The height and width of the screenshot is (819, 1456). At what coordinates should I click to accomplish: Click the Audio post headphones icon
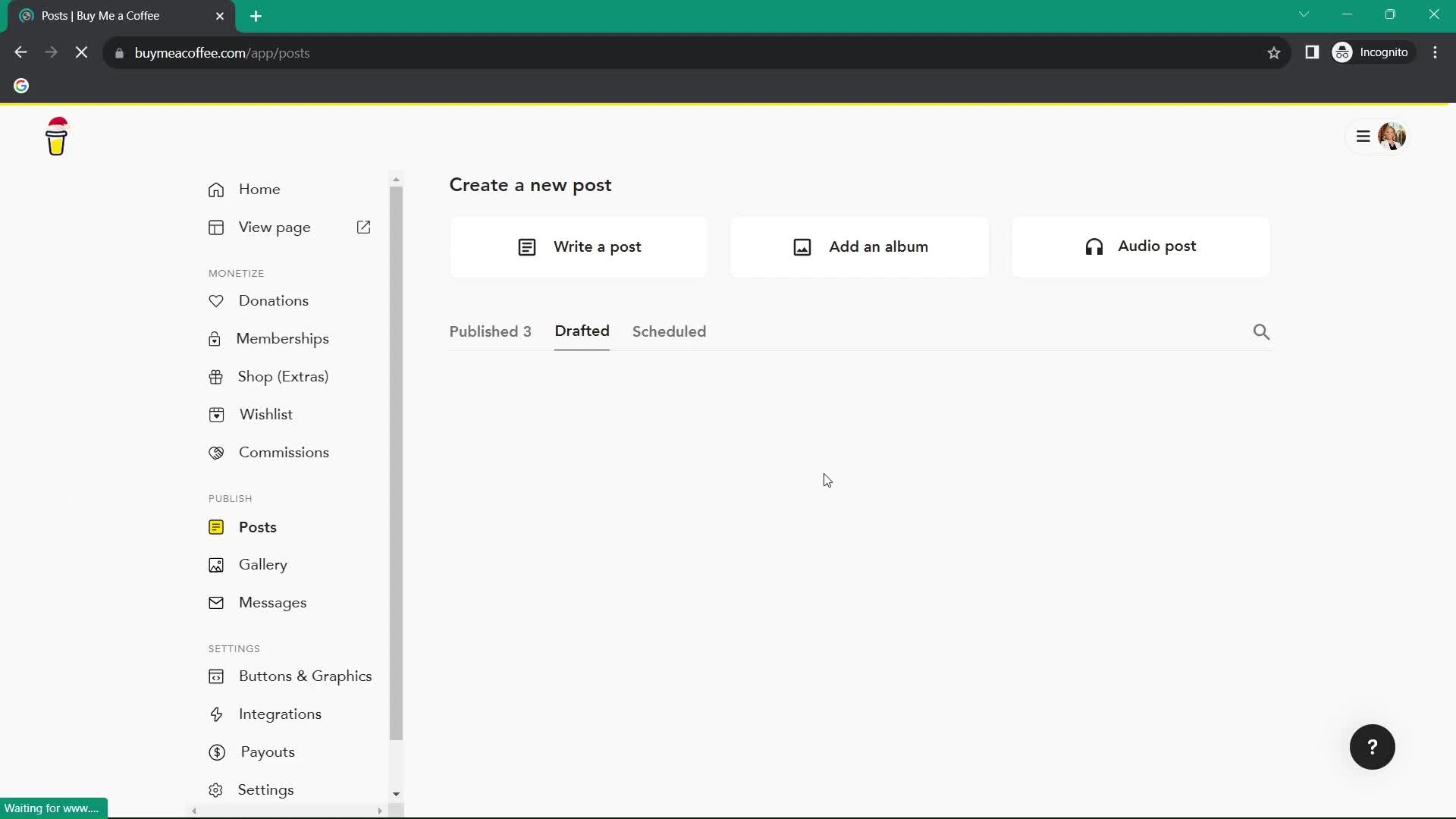click(1095, 246)
